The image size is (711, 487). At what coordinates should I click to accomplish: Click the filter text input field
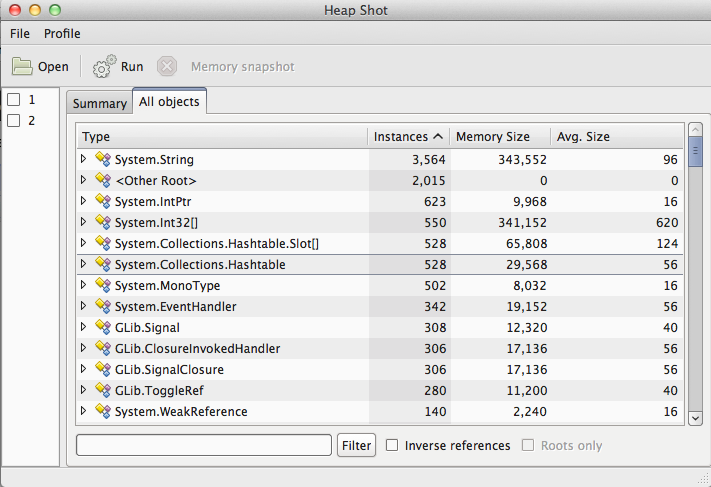203,445
